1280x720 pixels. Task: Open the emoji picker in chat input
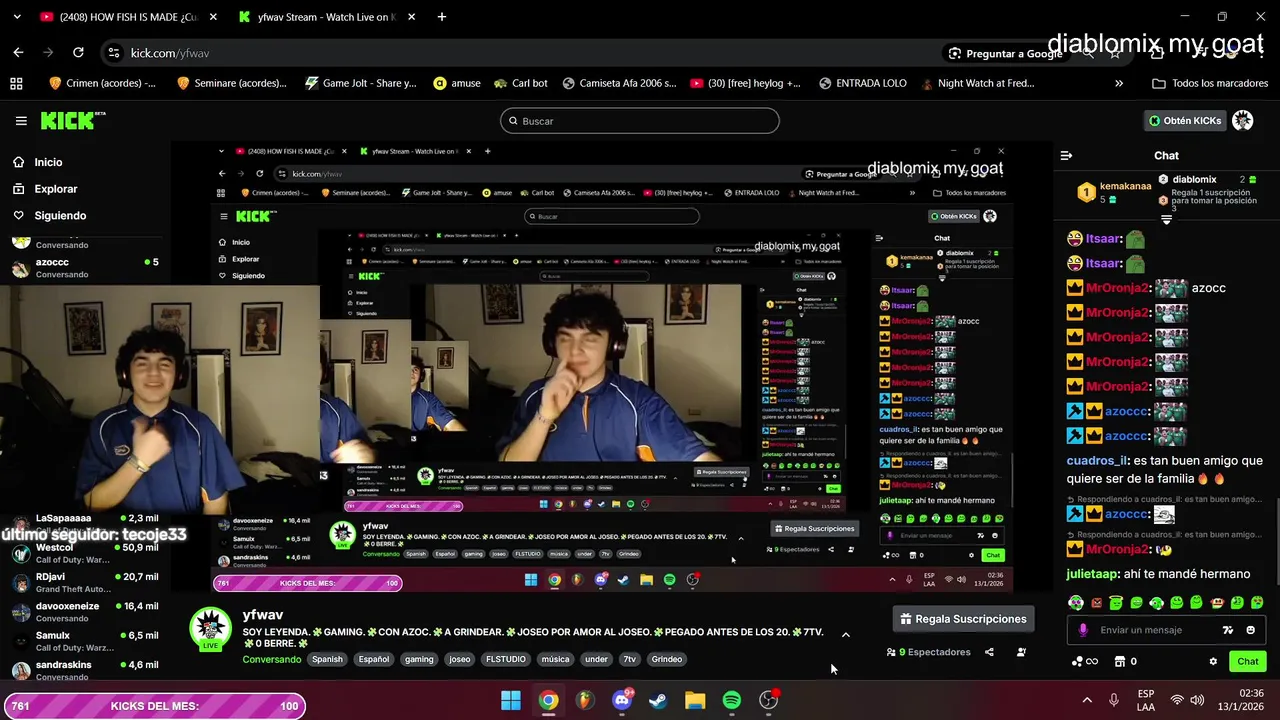click(1250, 630)
